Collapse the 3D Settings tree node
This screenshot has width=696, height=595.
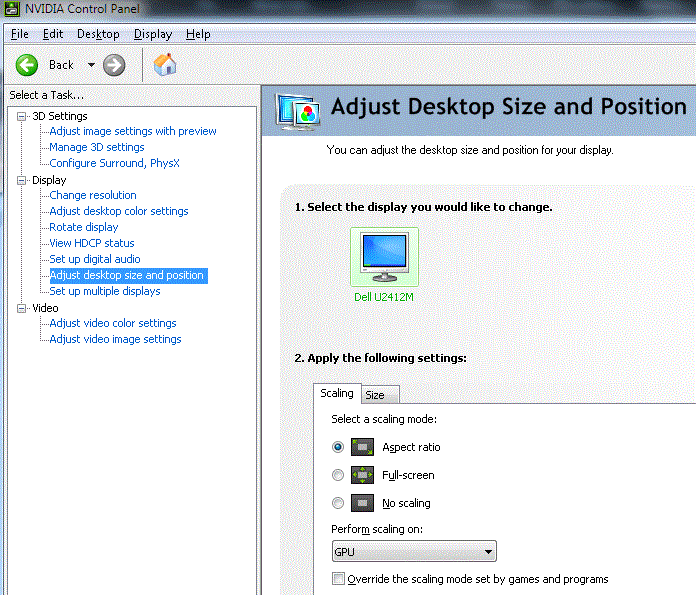click(21, 116)
